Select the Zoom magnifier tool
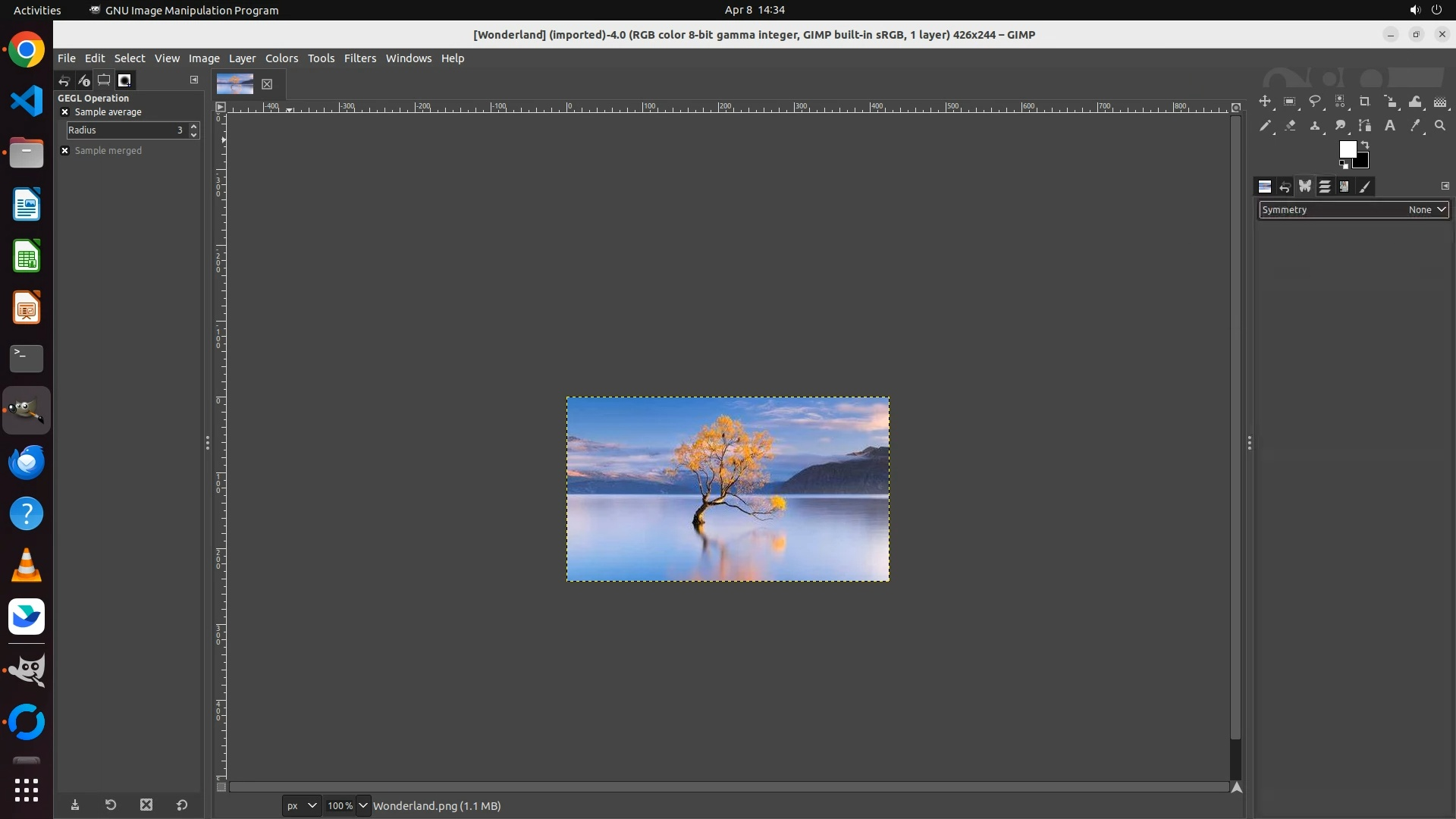1456x819 pixels. [x=1440, y=126]
